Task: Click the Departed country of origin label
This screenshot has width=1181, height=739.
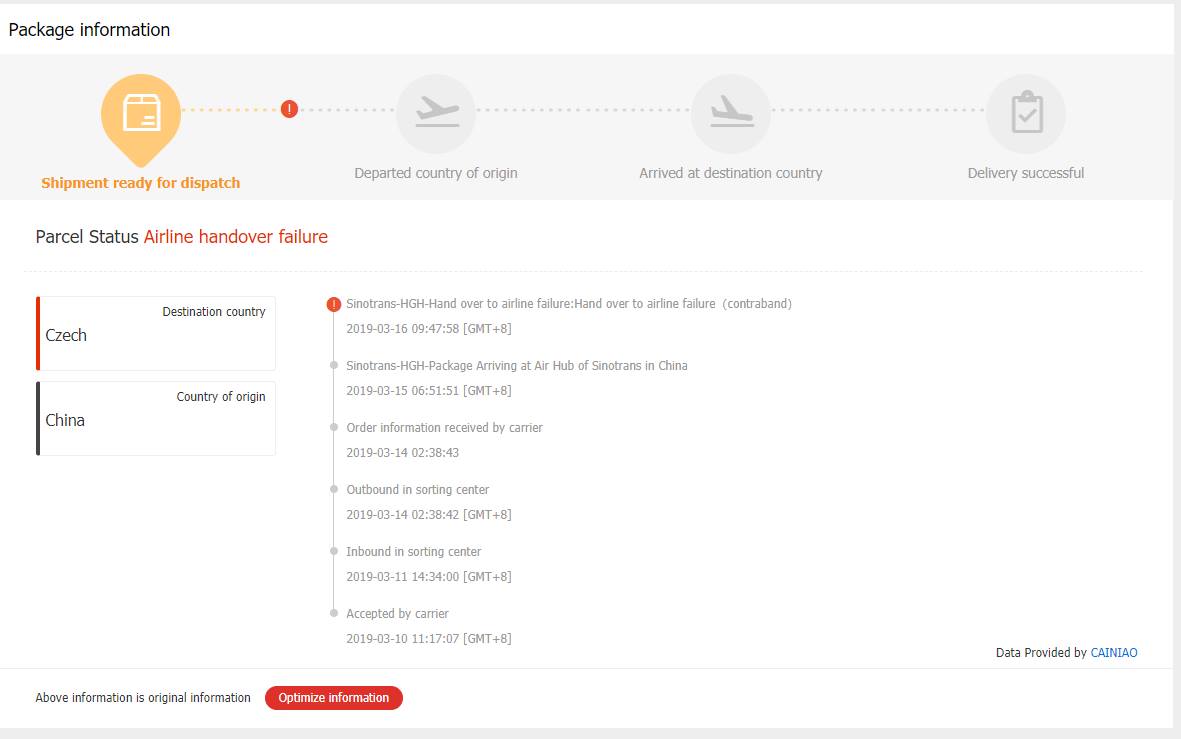Action: click(436, 173)
